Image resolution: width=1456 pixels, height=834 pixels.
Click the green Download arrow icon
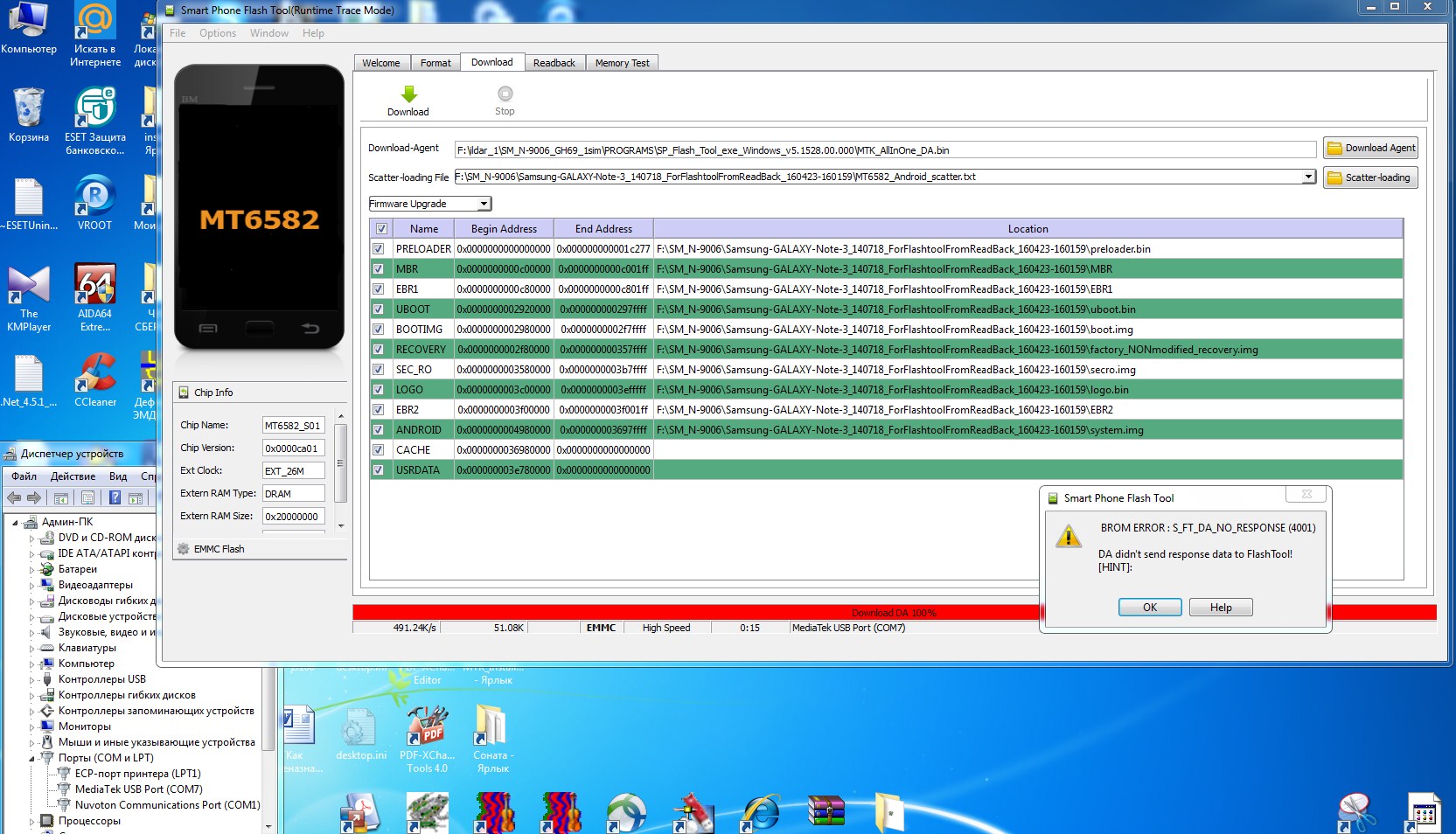click(408, 94)
